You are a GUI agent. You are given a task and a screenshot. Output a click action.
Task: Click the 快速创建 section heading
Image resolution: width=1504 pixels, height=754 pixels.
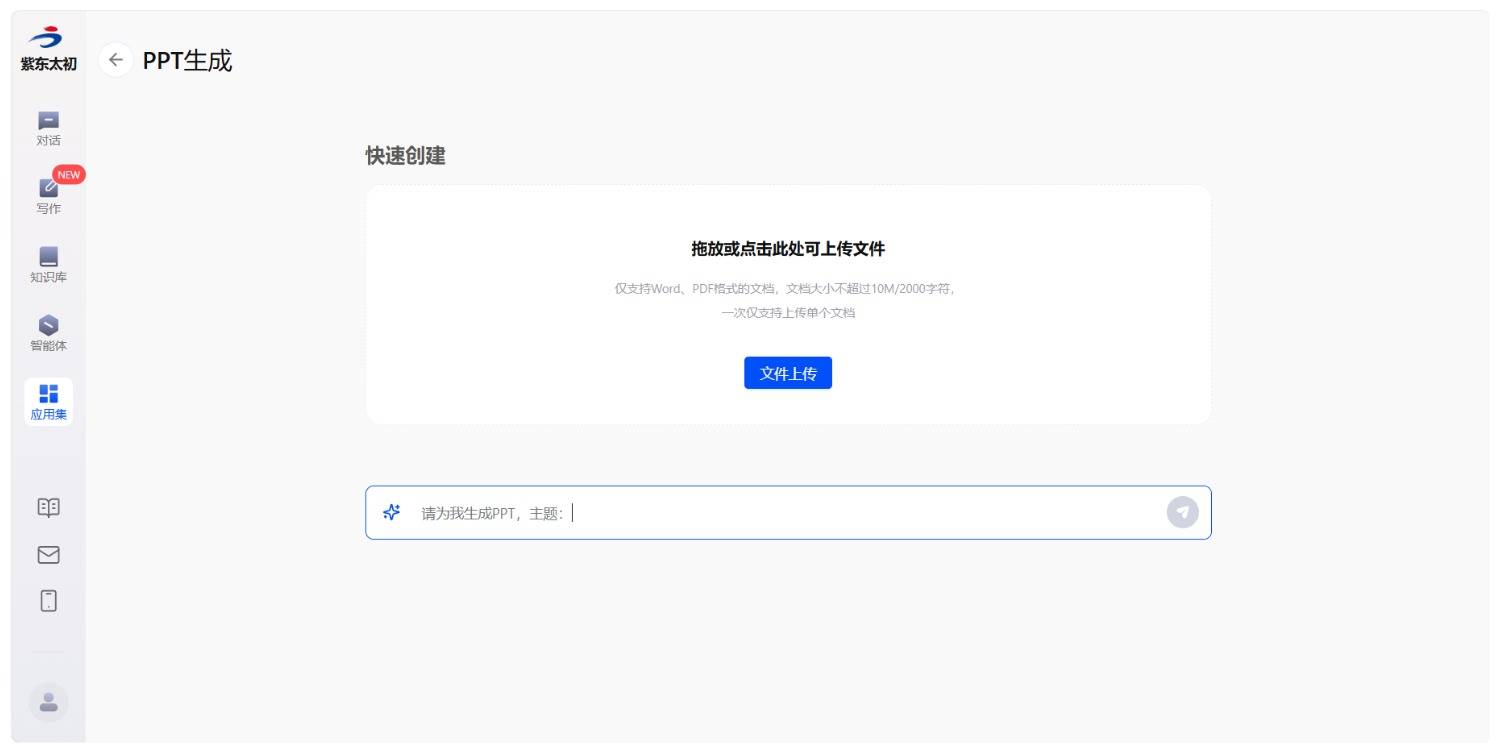[x=405, y=156]
